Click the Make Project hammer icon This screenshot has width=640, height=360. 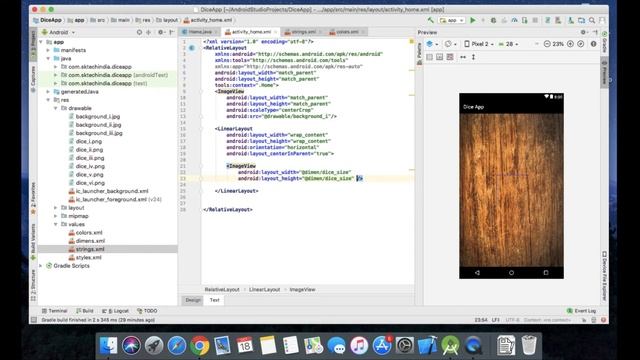click(x=431, y=20)
